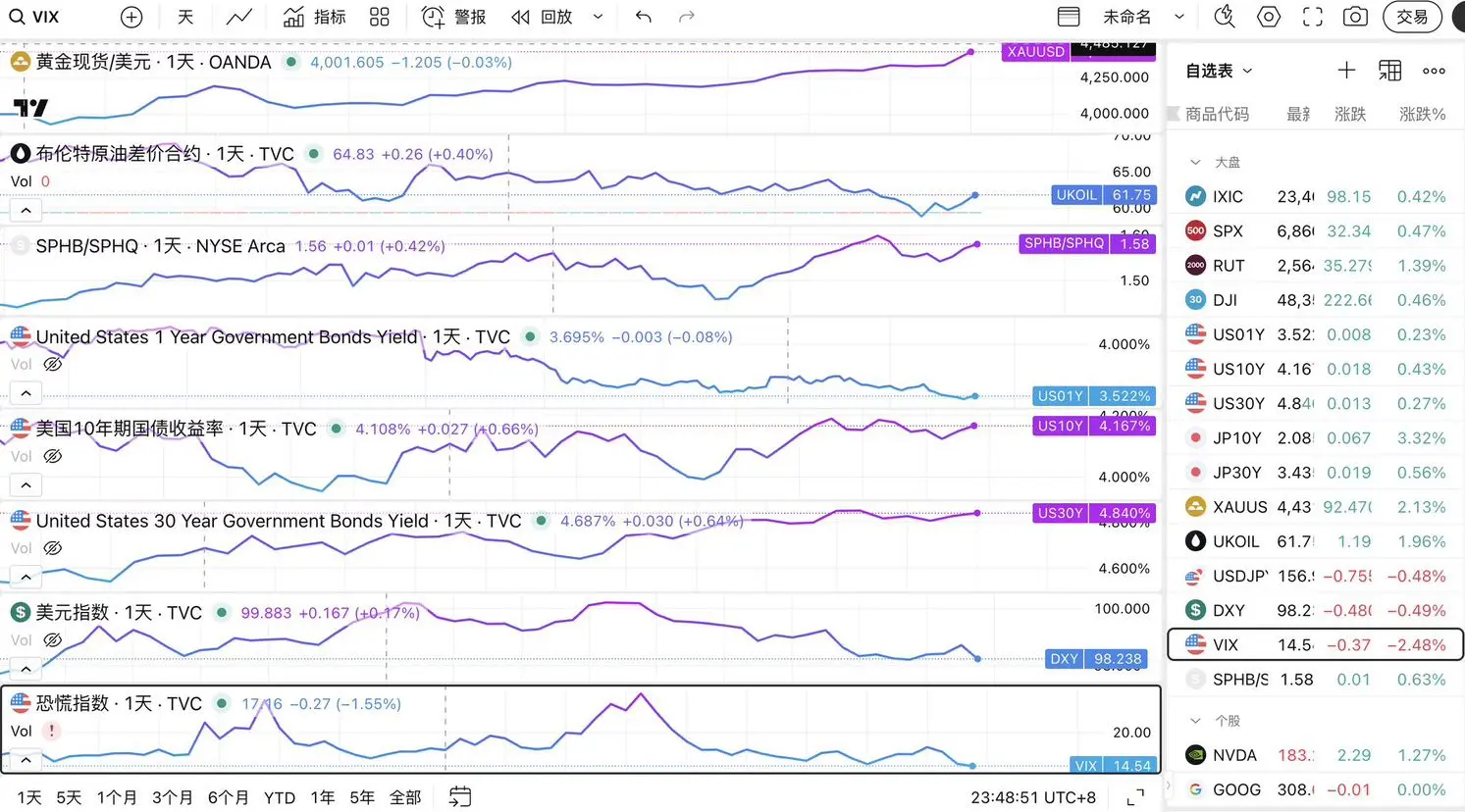Collapse the 美元指数 pane legend

click(26, 669)
